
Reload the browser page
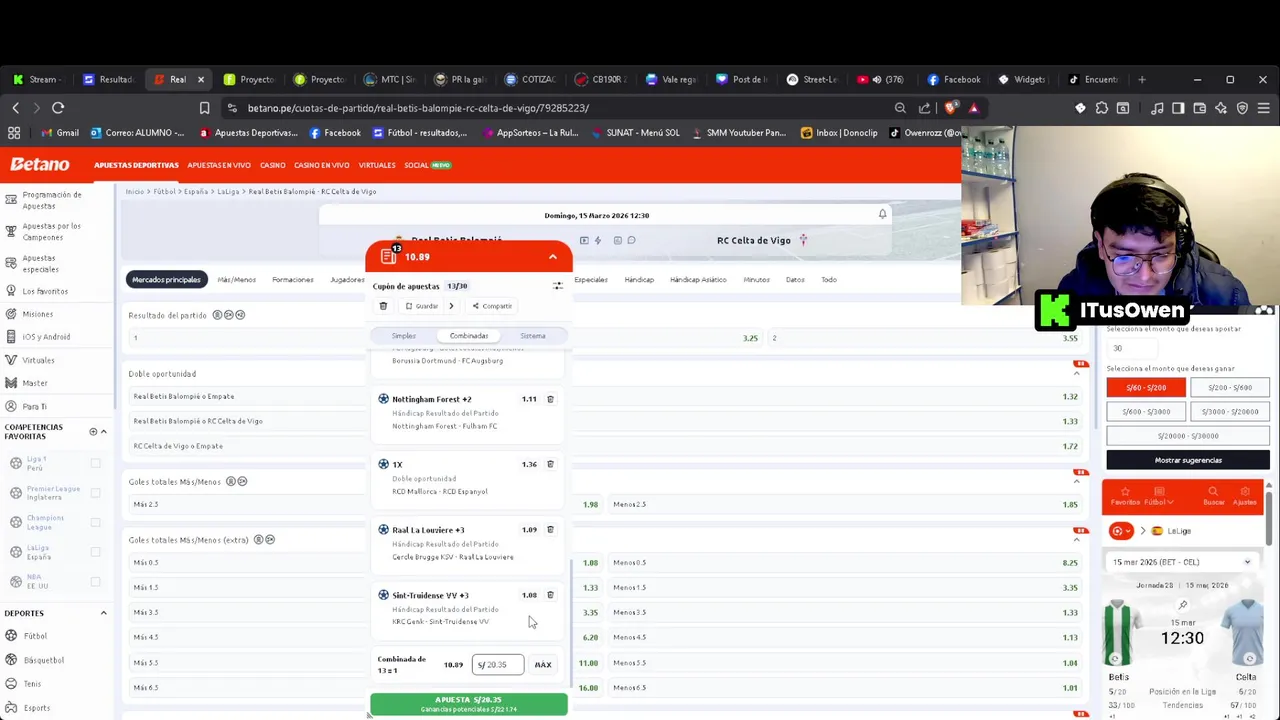(58, 108)
